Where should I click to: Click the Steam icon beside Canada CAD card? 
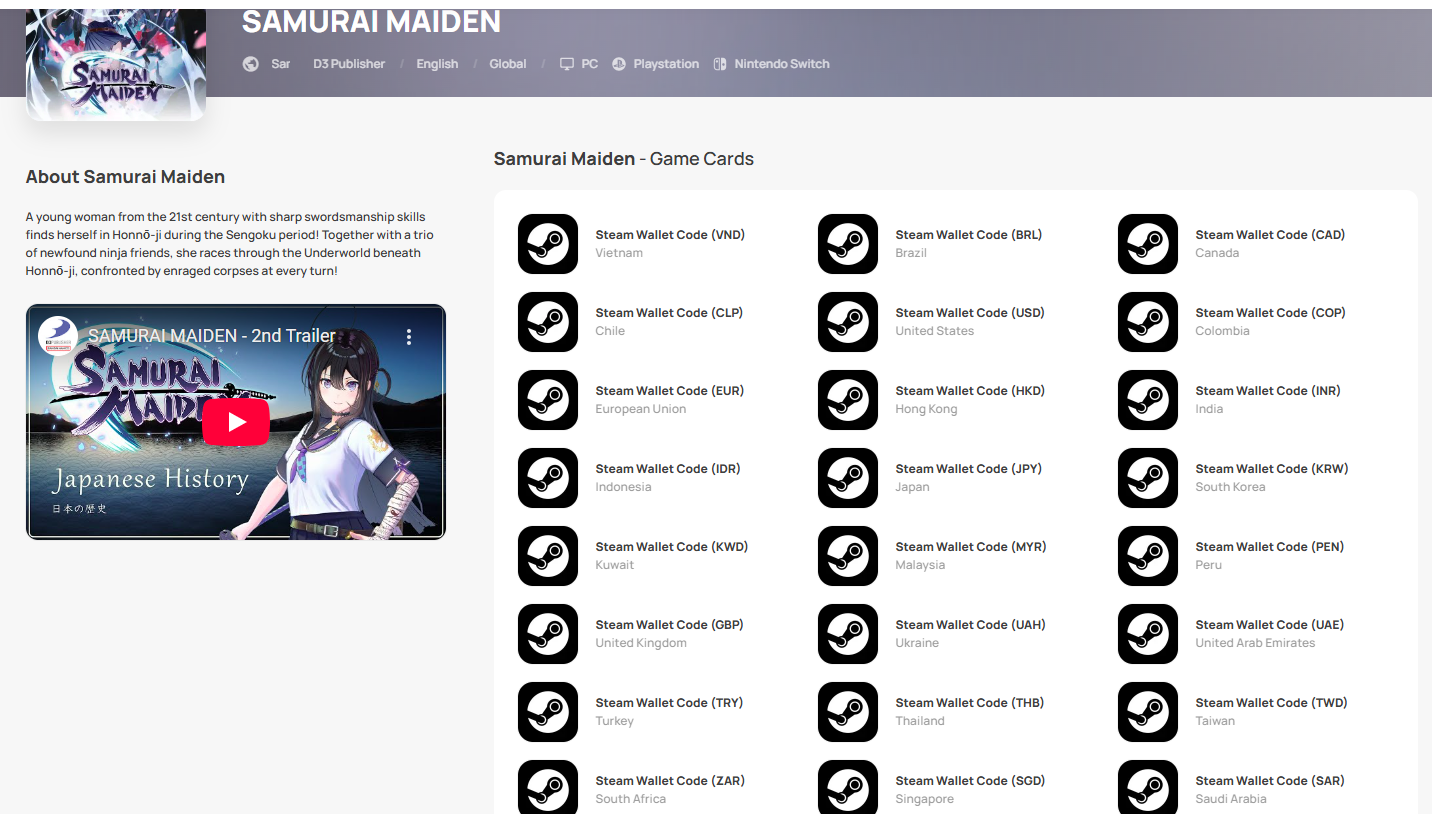click(x=1148, y=244)
